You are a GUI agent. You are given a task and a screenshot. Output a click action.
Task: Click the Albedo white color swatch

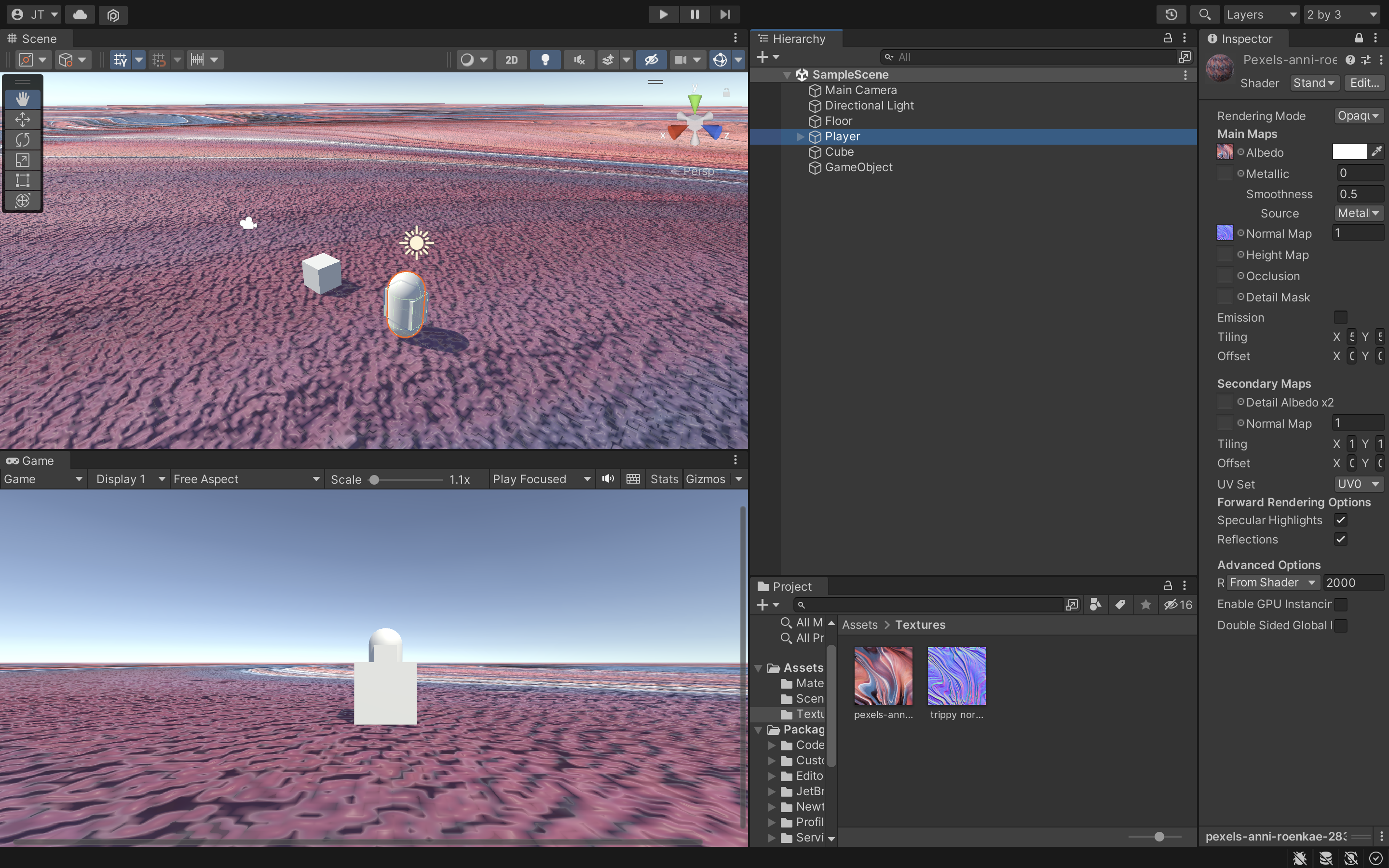click(x=1349, y=152)
